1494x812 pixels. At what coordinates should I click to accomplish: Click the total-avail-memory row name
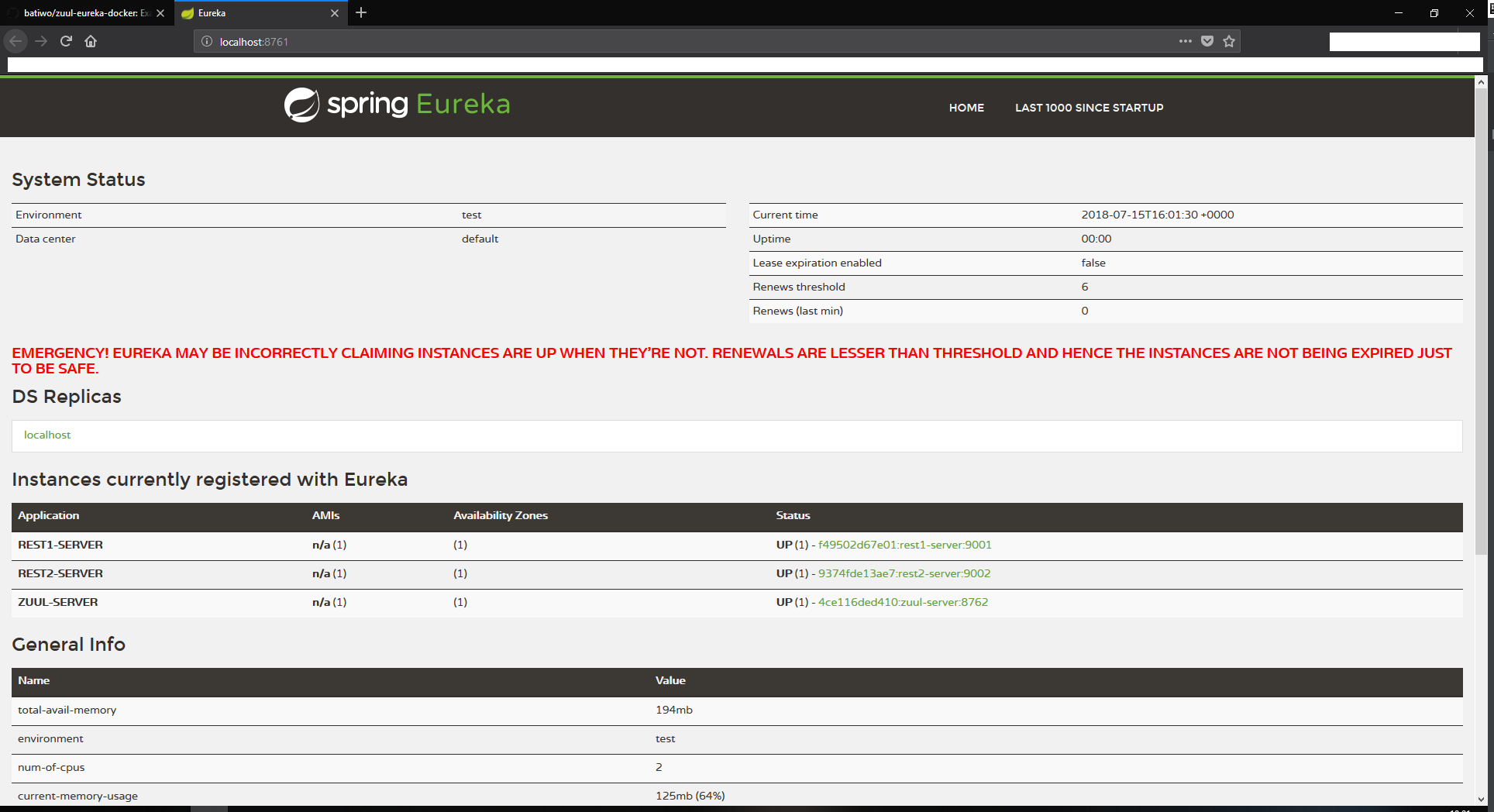pos(67,710)
